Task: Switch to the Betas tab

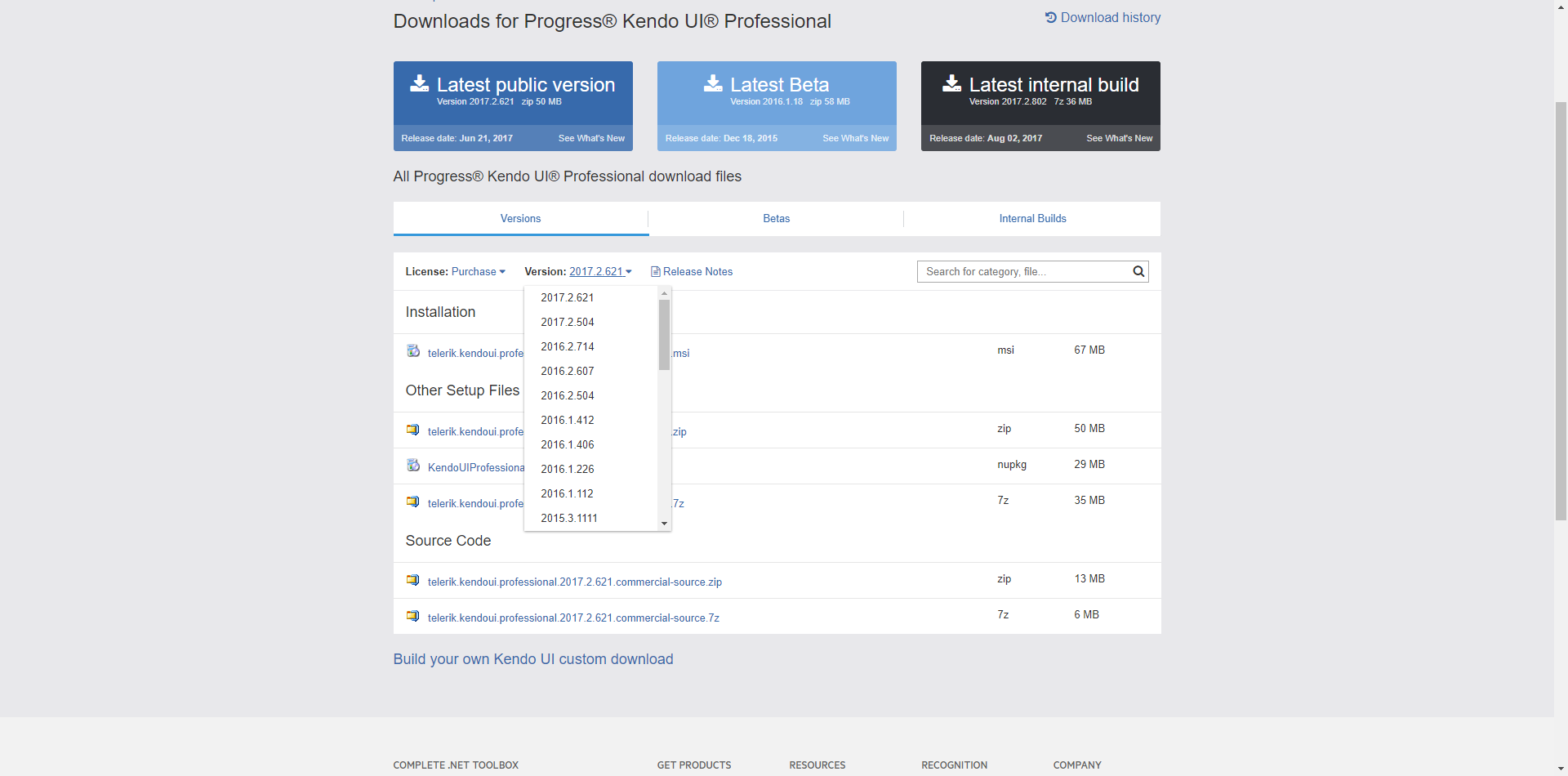Action: click(777, 218)
